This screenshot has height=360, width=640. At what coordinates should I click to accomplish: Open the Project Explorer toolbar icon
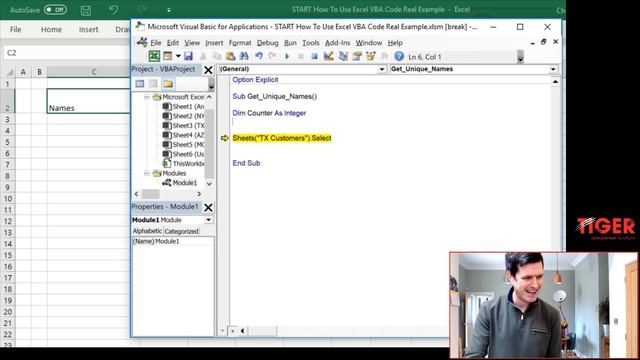[343, 56]
